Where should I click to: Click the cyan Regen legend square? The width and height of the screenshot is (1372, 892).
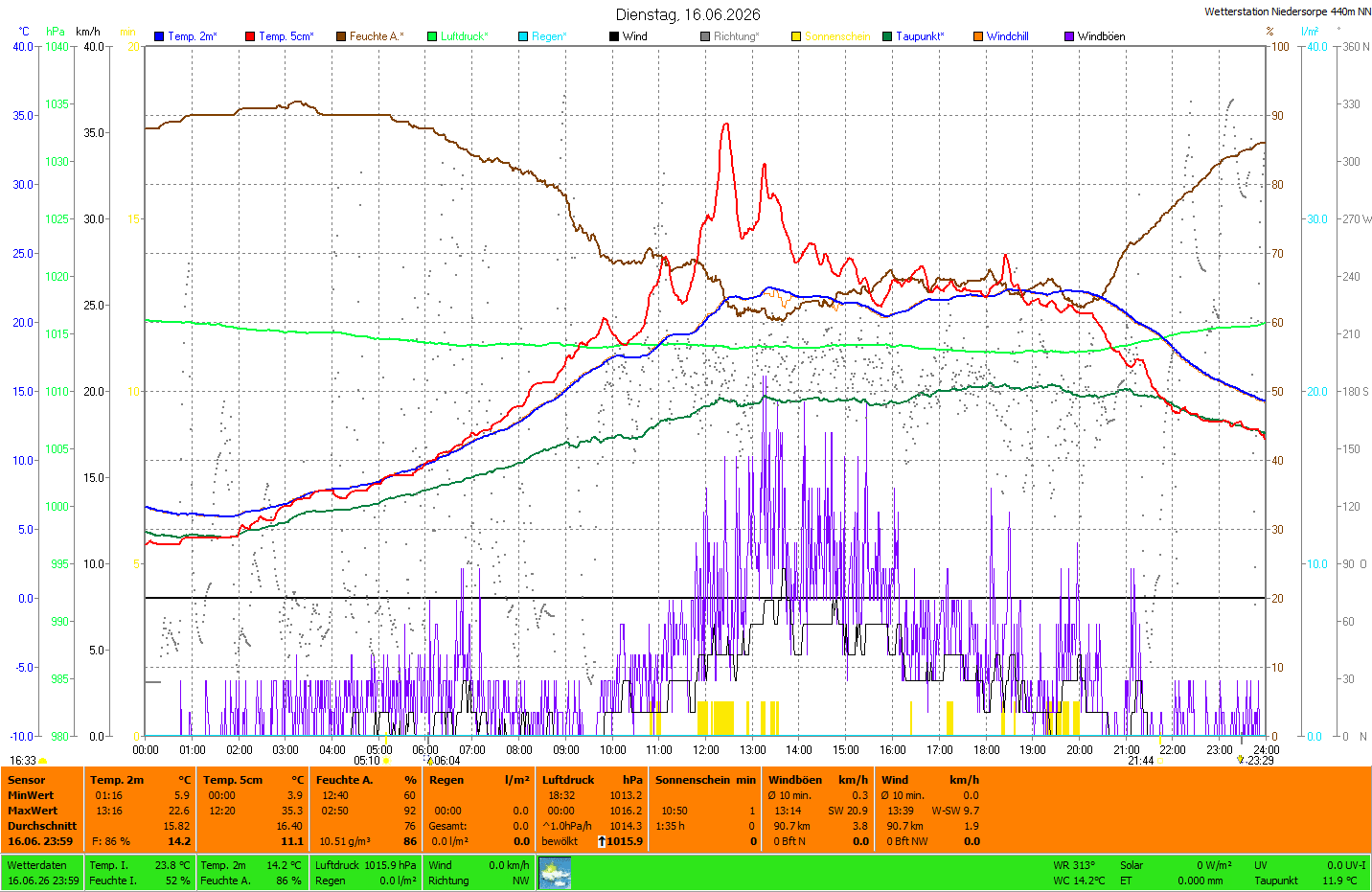[x=523, y=36]
